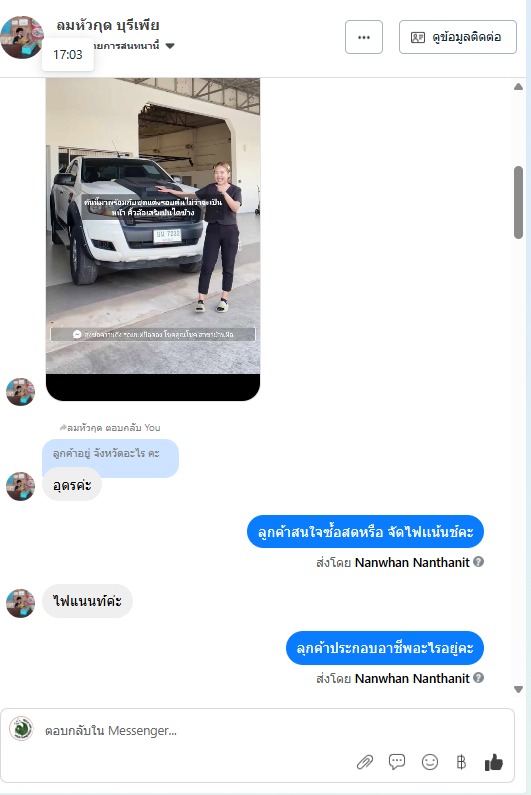Screen dimensions: 531x795
Task: Click the ดูข้อมูลติดต่อ contact info button
Action: (x=457, y=37)
